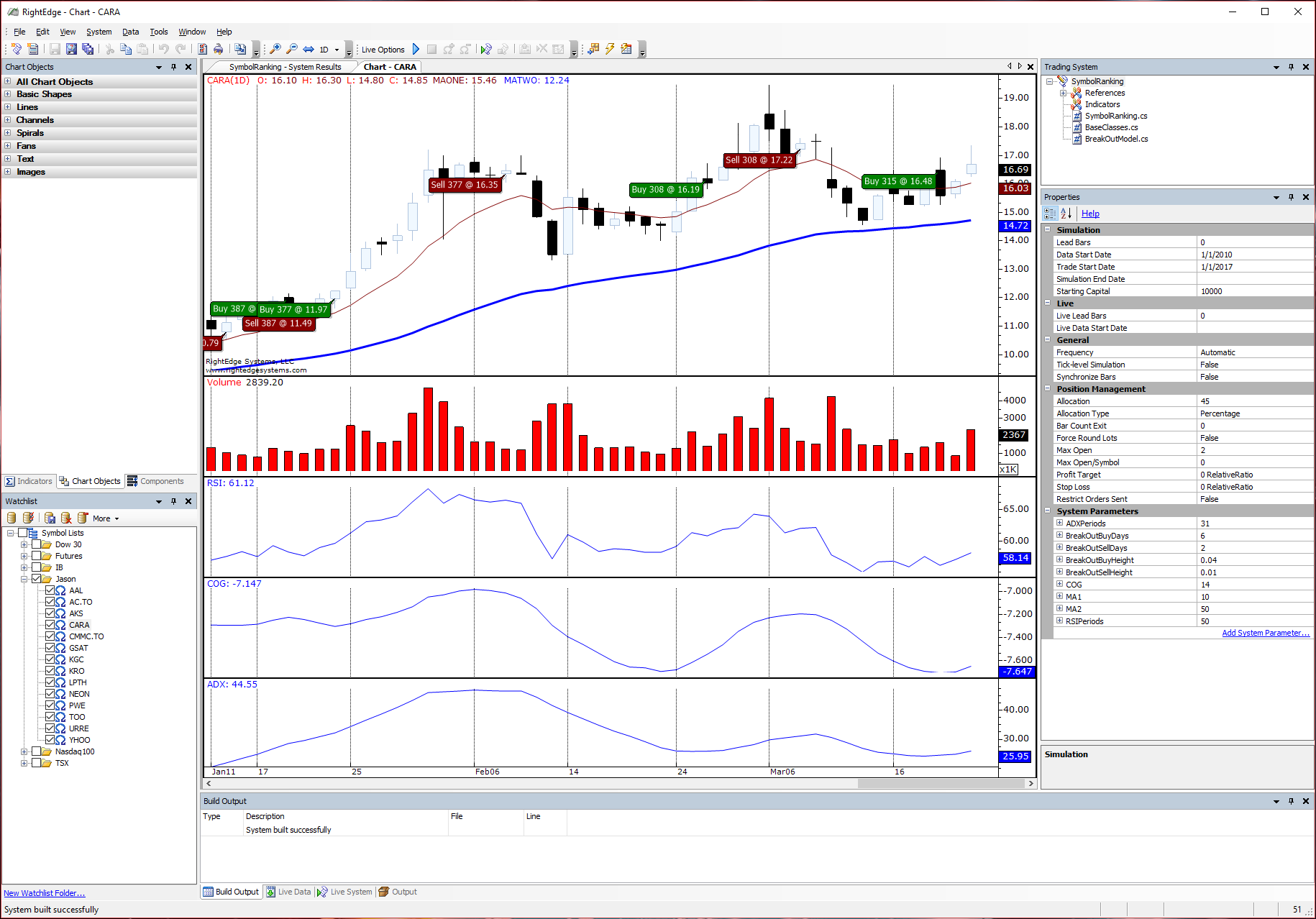The width and height of the screenshot is (1316, 919).
Task: Click the Copy icon in the toolbar
Action: [x=126, y=49]
